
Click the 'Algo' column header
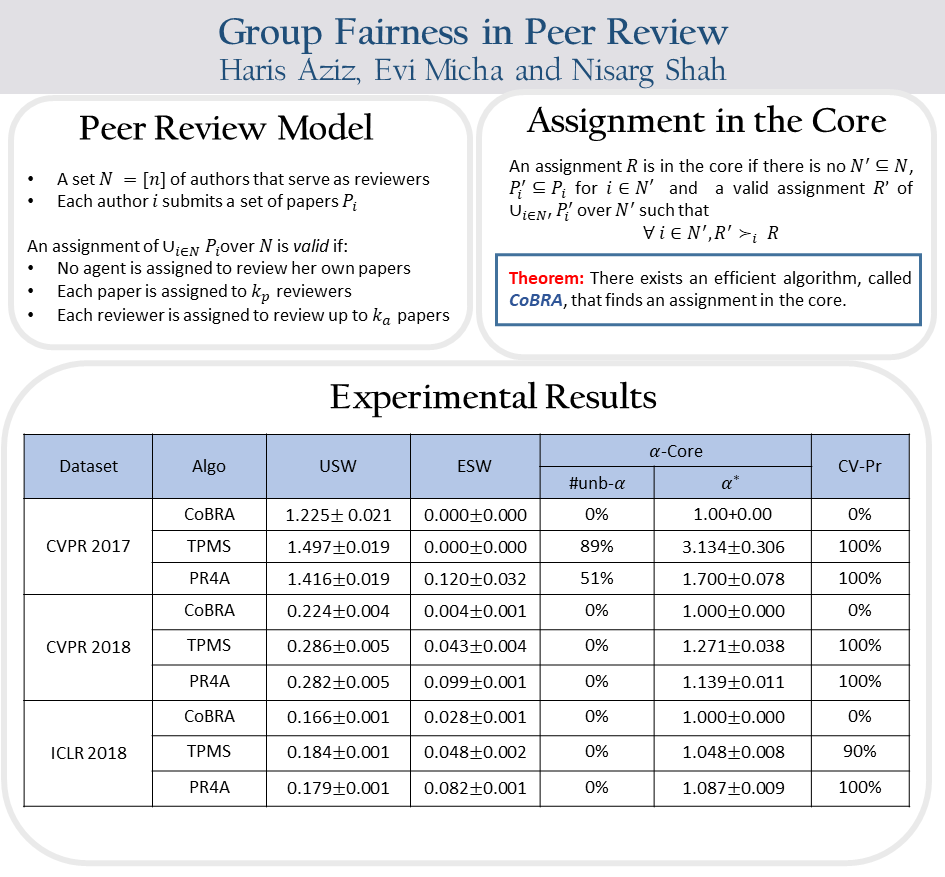[209, 466]
